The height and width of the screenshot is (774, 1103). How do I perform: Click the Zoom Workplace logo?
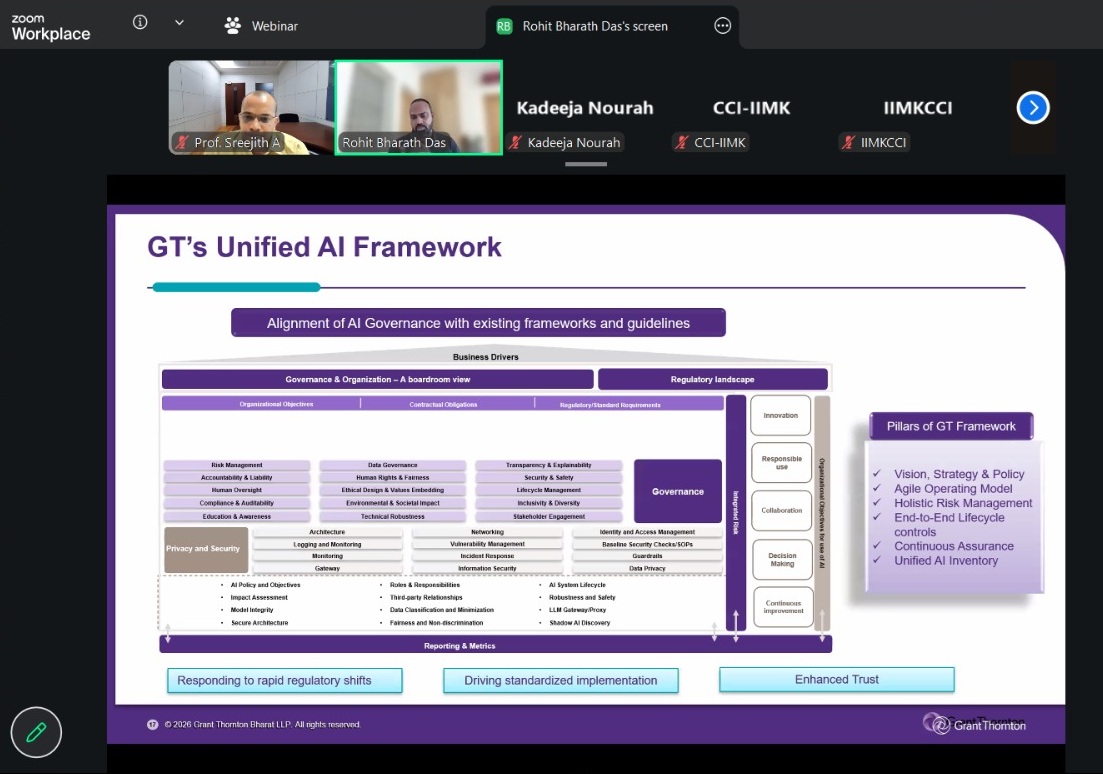51,27
